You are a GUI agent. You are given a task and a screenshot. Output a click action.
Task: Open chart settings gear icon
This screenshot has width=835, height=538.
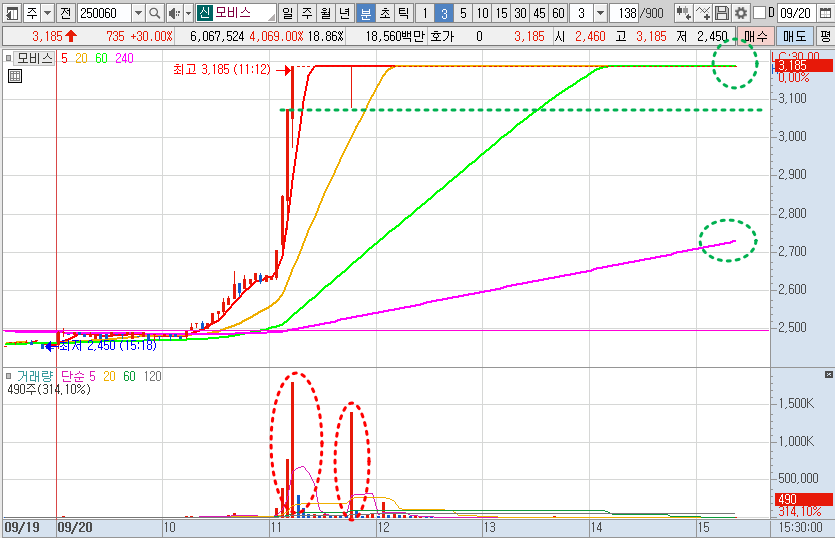pos(741,13)
